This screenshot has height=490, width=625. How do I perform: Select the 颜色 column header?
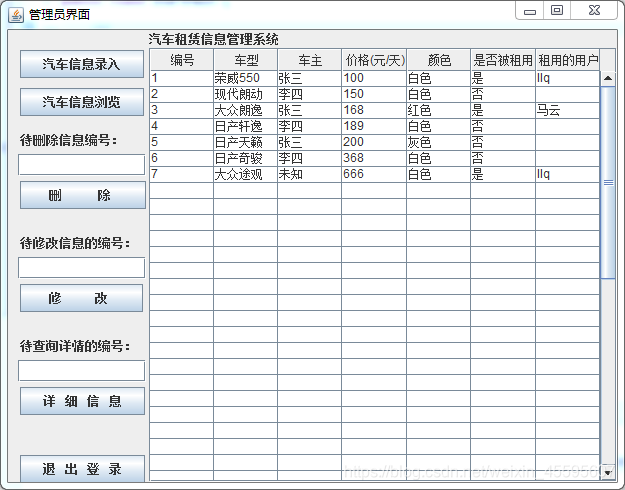pyautogui.click(x=438, y=60)
